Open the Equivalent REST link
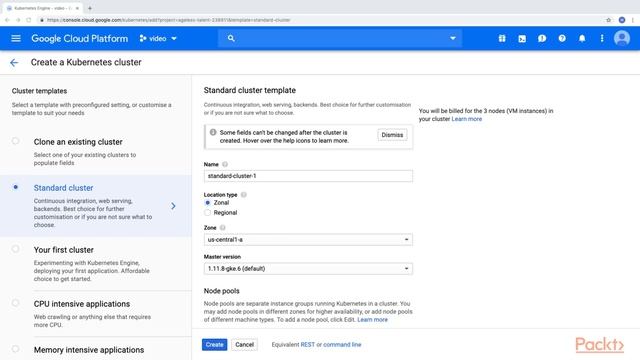This screenshot has width=640, height=360. tap(307, 344)
